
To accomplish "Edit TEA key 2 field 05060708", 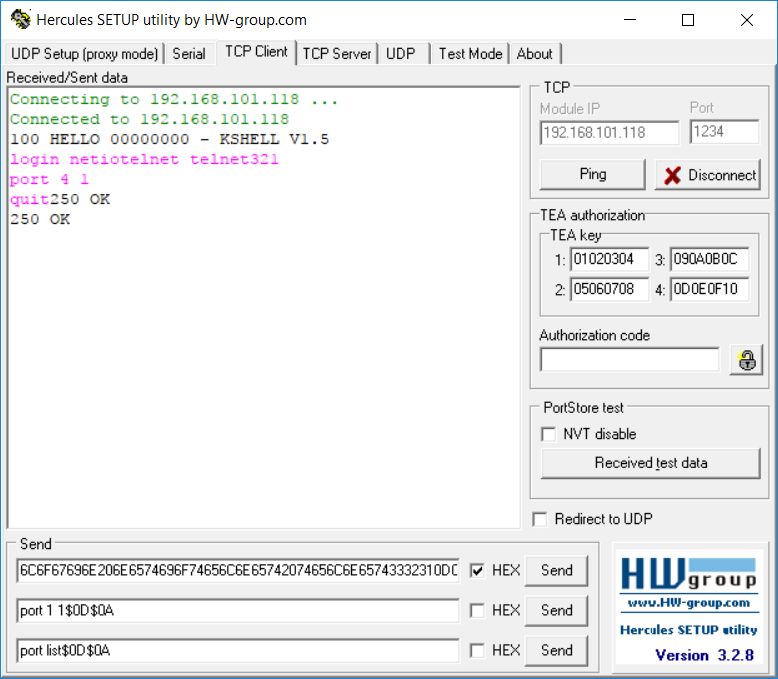I will [609, 289].
